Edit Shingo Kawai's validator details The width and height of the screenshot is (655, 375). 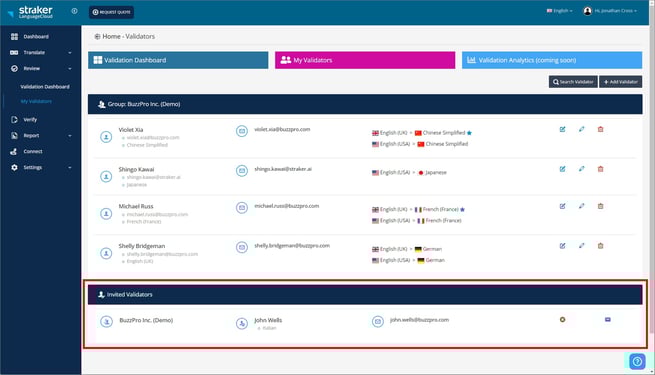point(562,169)
